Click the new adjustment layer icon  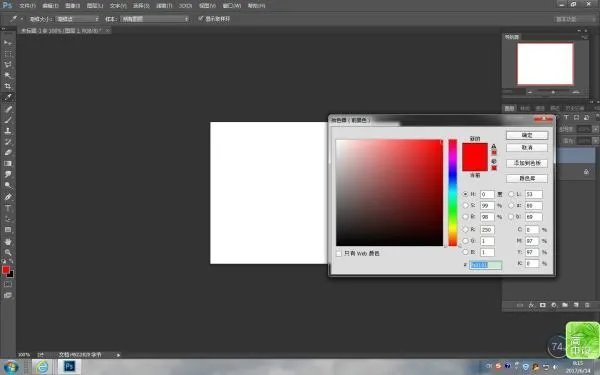click(554, 305)
